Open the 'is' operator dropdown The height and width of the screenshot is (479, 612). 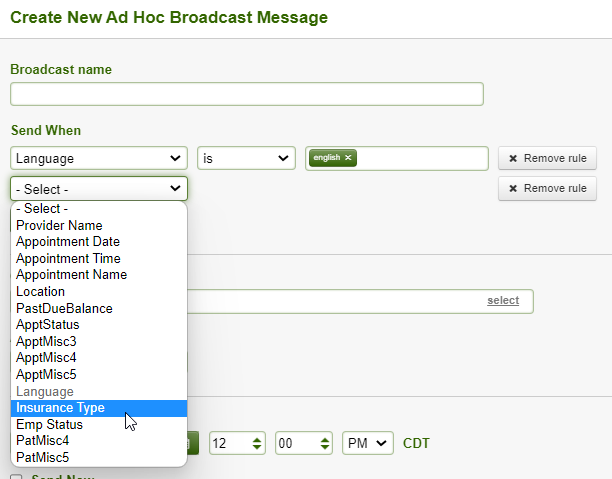(x=246, y=158)
